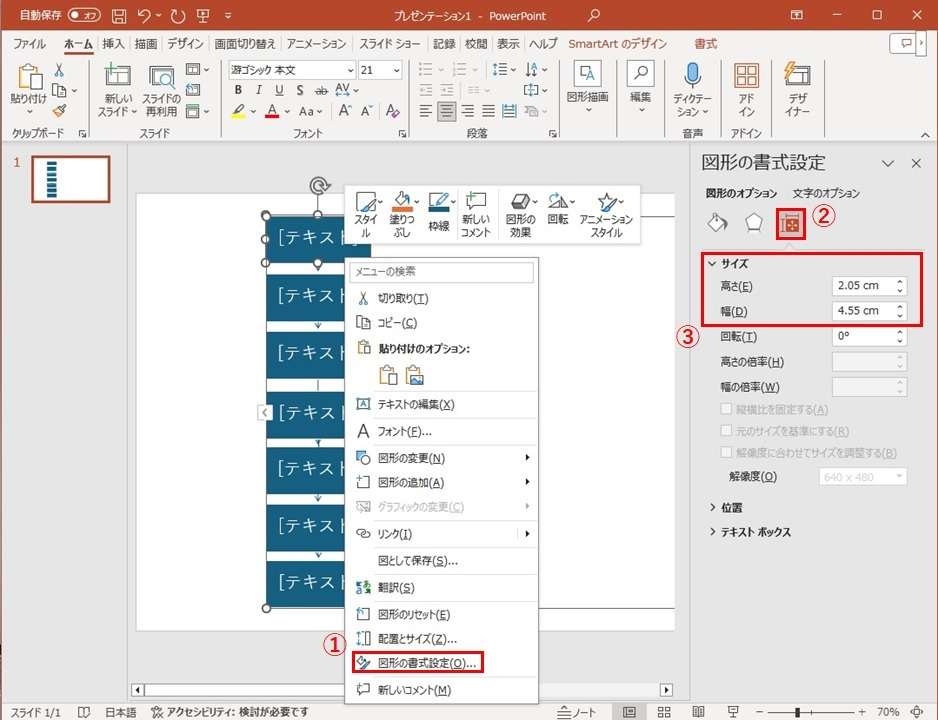
Task: Click the Save floppy disk icon
Action: tap(120, 16)
